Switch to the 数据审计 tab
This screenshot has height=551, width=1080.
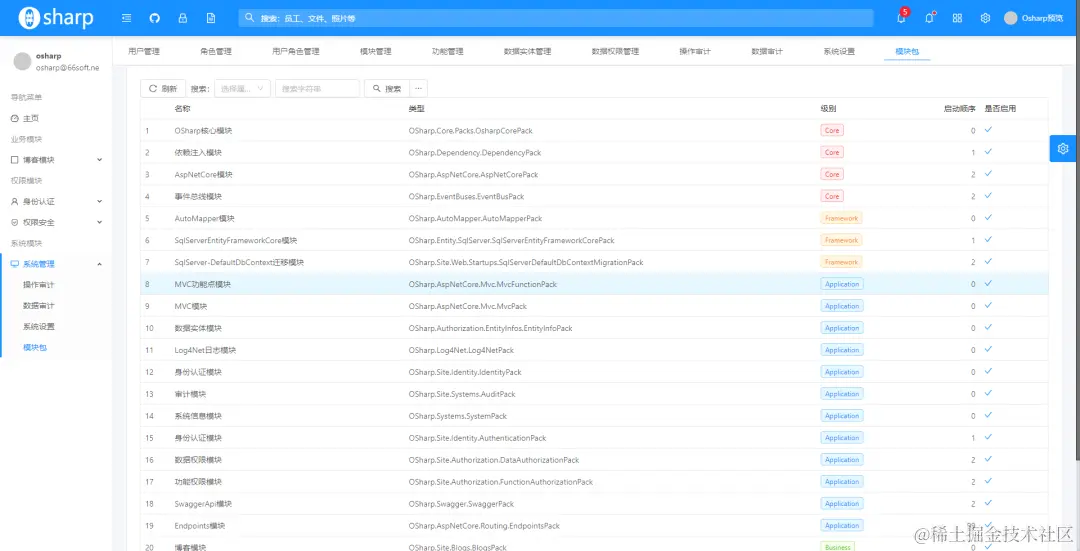767,52
